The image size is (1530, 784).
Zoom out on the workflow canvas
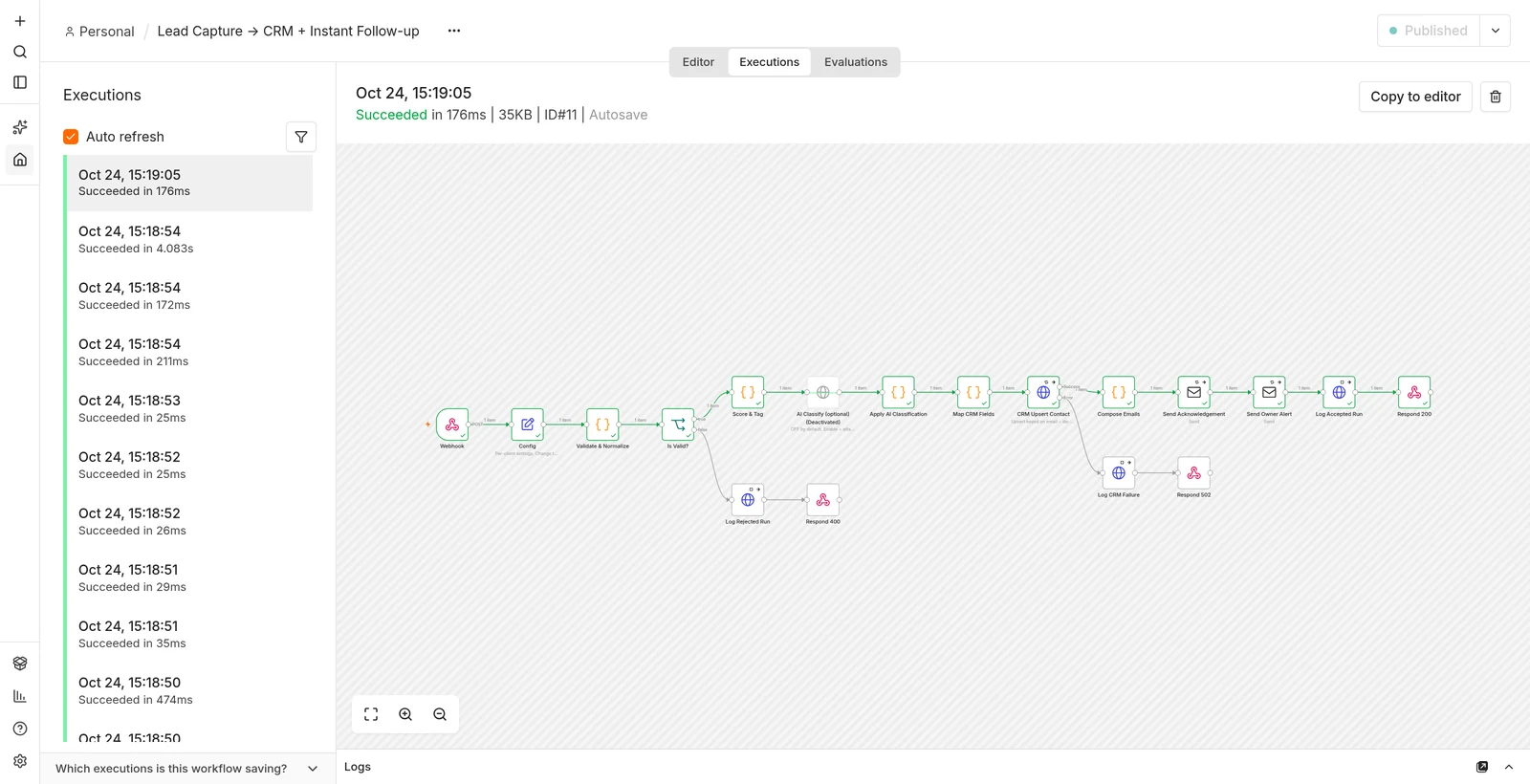click(x=440, y=714)
